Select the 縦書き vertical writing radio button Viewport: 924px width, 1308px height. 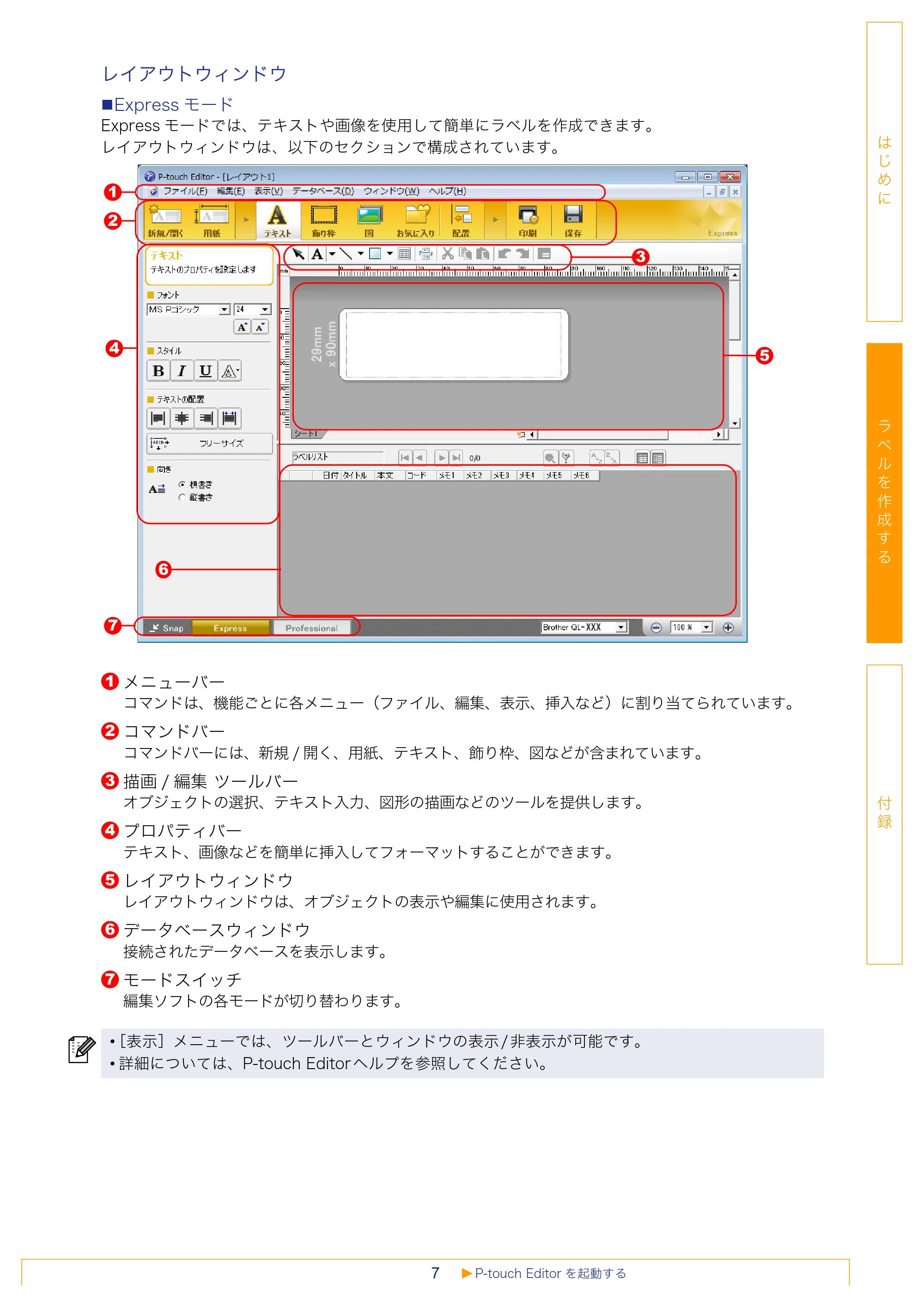182,497
